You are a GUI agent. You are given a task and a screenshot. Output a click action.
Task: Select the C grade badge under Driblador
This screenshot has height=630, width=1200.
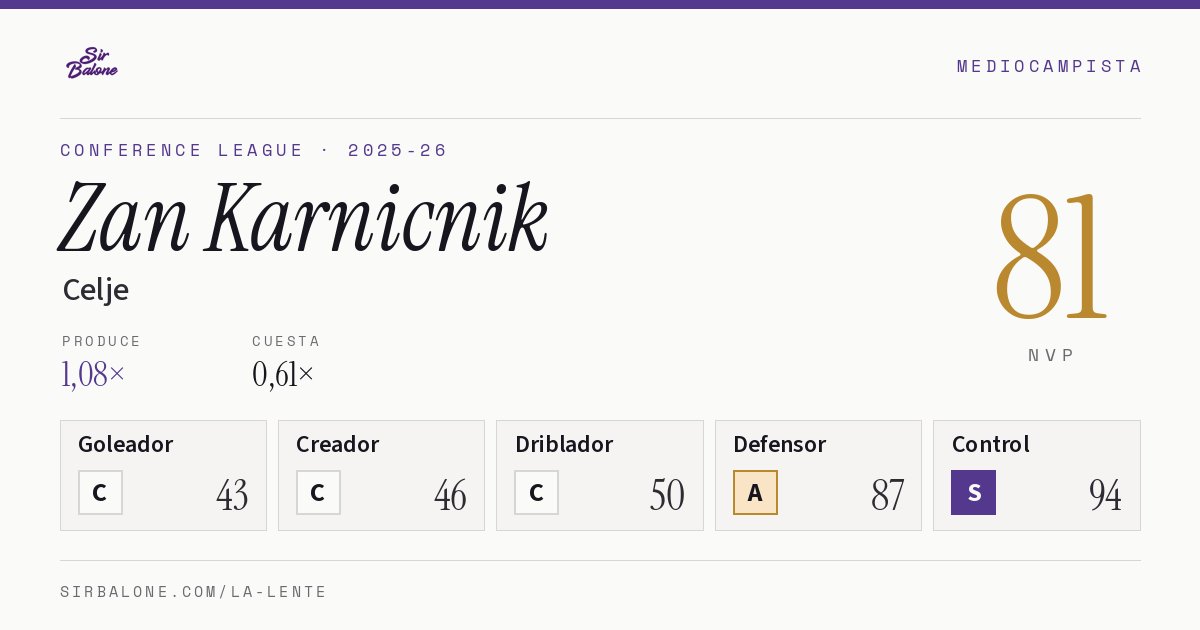pos(536,492)
